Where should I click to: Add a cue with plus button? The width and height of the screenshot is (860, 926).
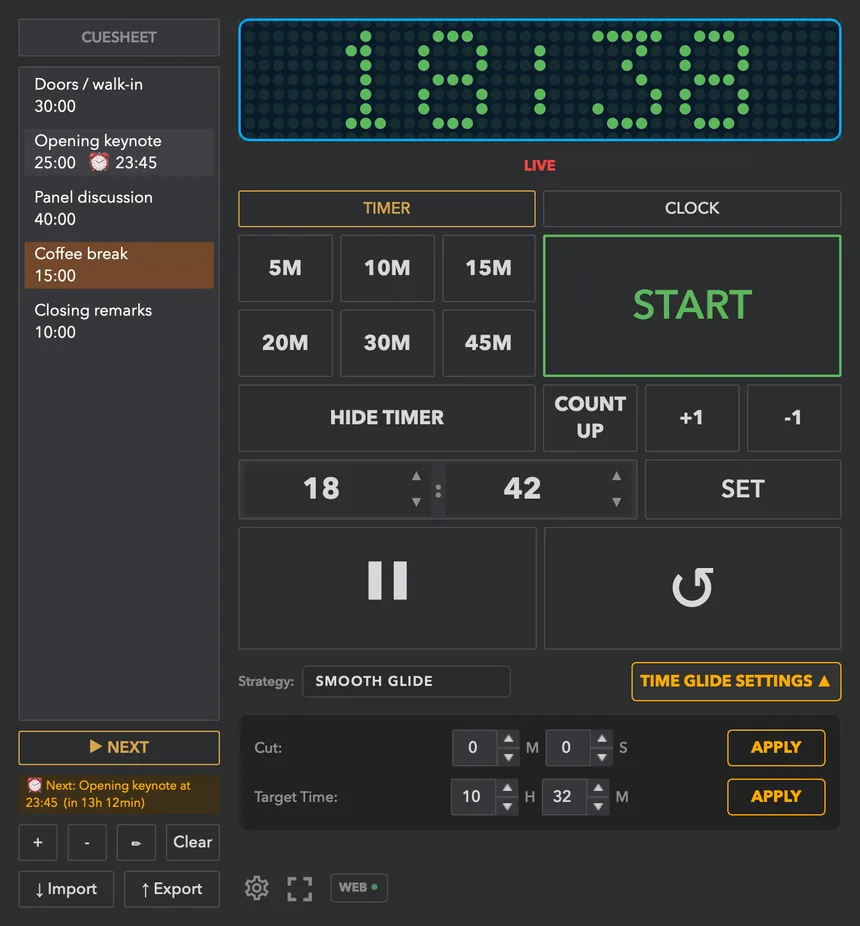click(x=38, y=842)
